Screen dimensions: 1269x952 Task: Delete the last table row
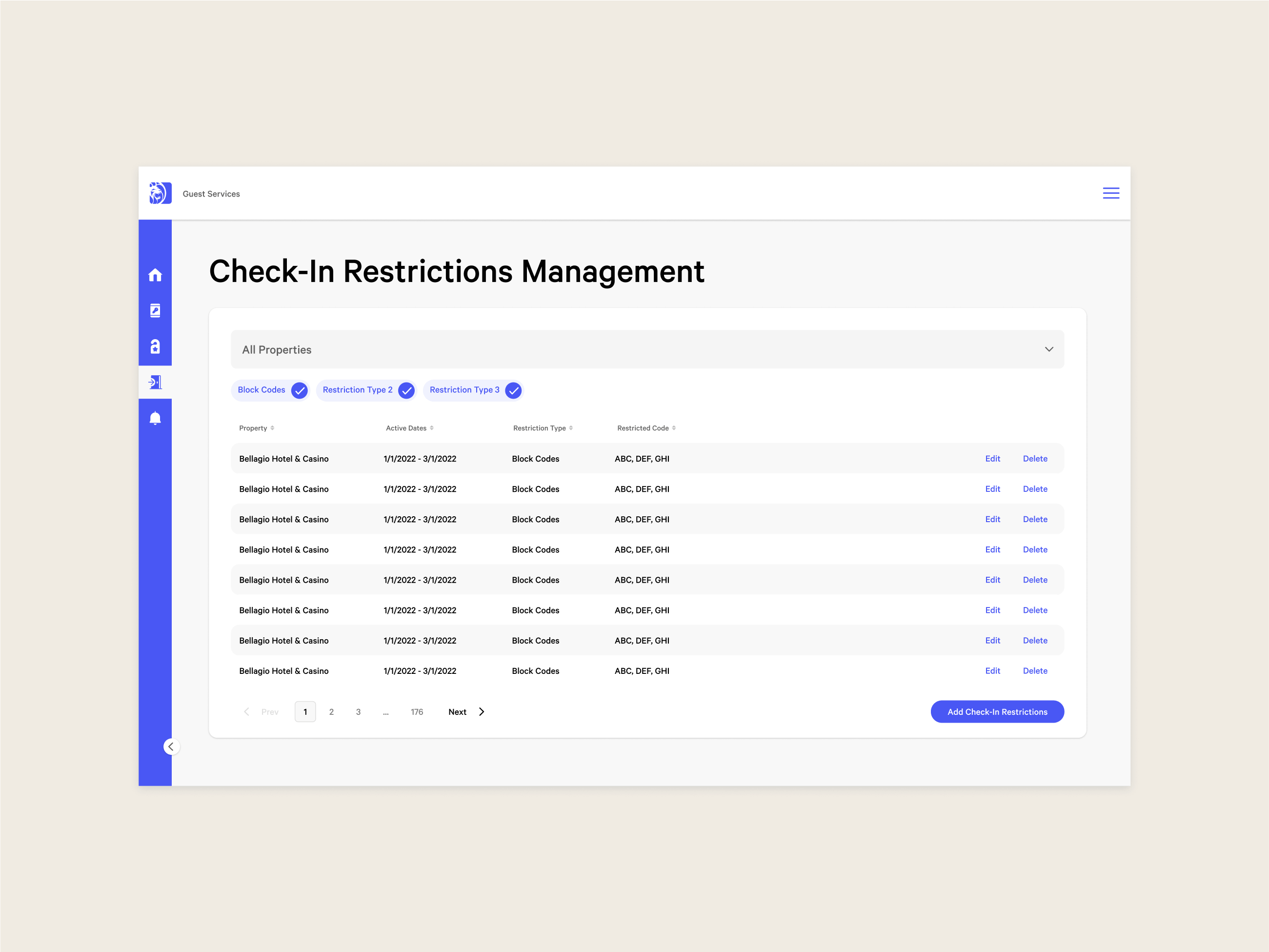tap(1035, 671)
